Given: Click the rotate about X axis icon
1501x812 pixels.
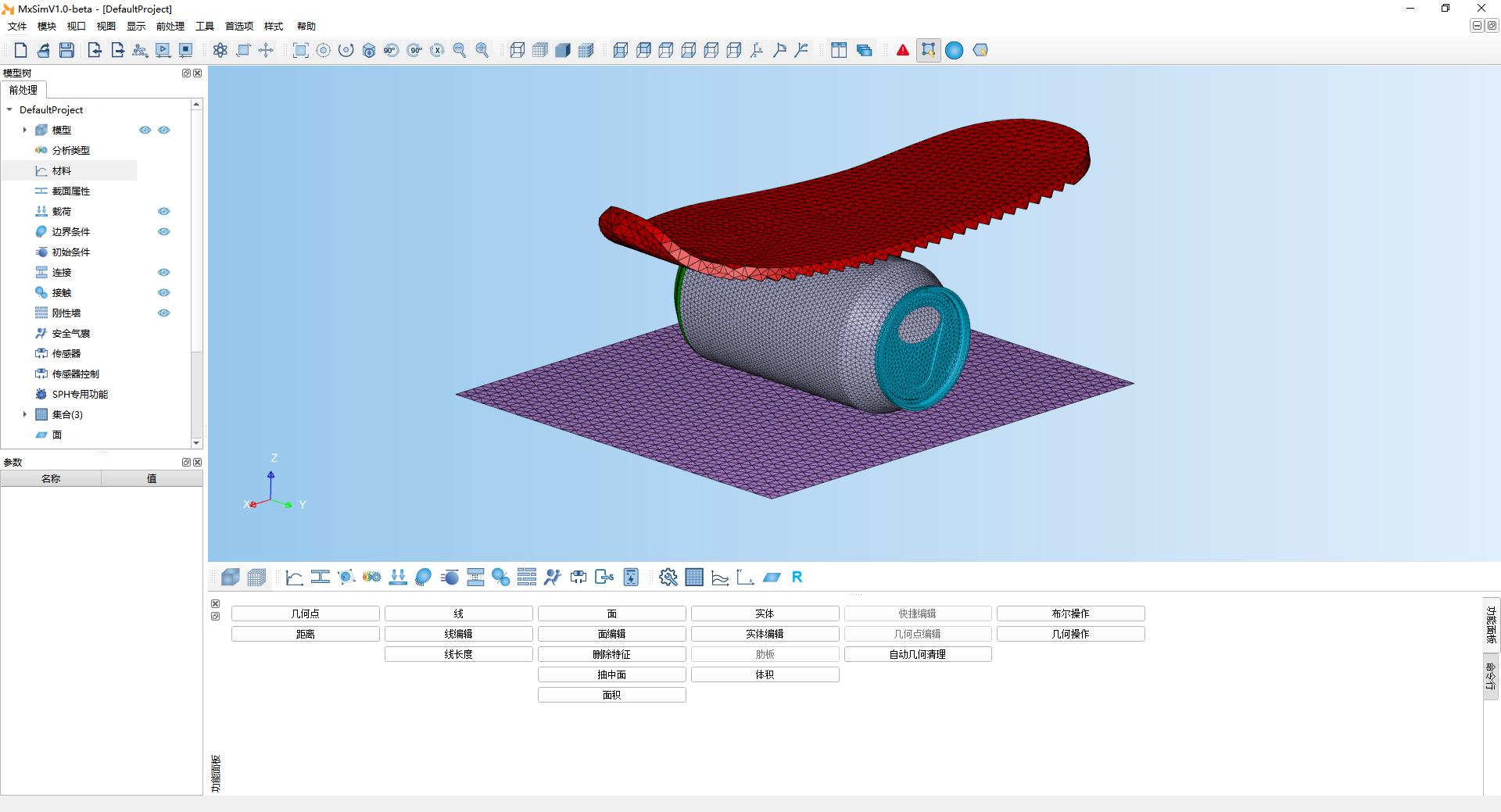Looking at the screenshot, I should 437,50.
